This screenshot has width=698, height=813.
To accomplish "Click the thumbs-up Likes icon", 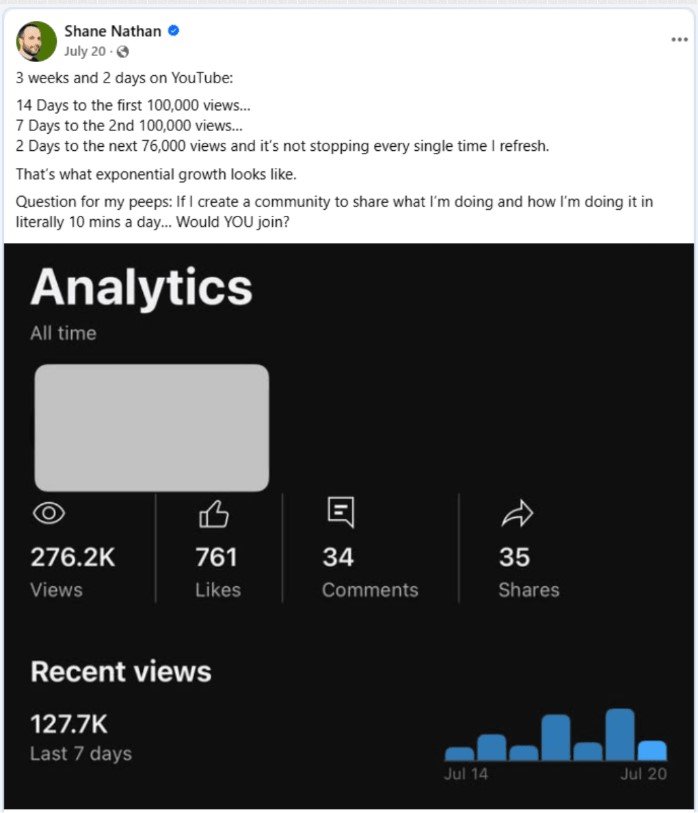I will click(213, 512).
